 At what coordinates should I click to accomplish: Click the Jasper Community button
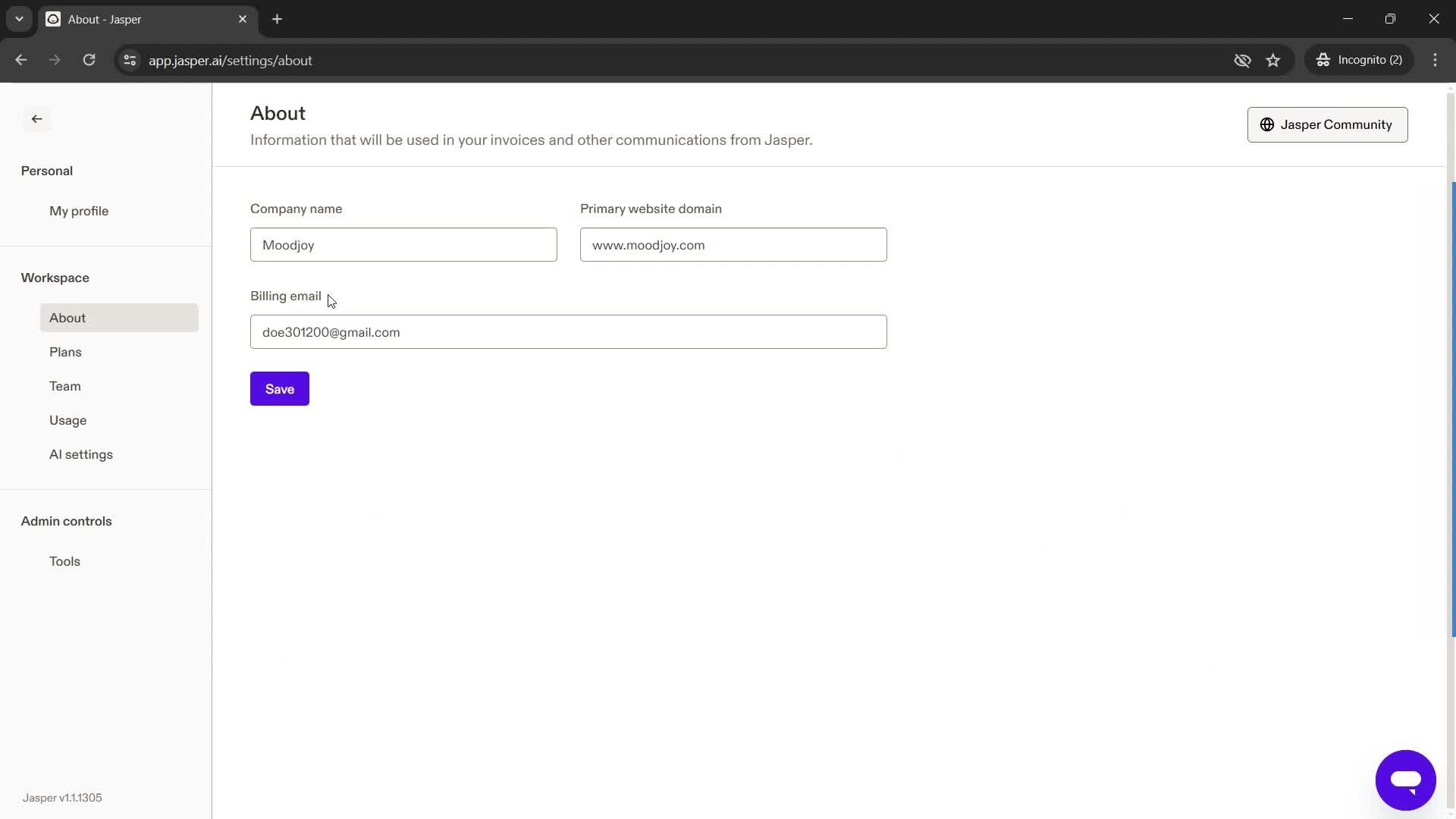coord(1327,124)
